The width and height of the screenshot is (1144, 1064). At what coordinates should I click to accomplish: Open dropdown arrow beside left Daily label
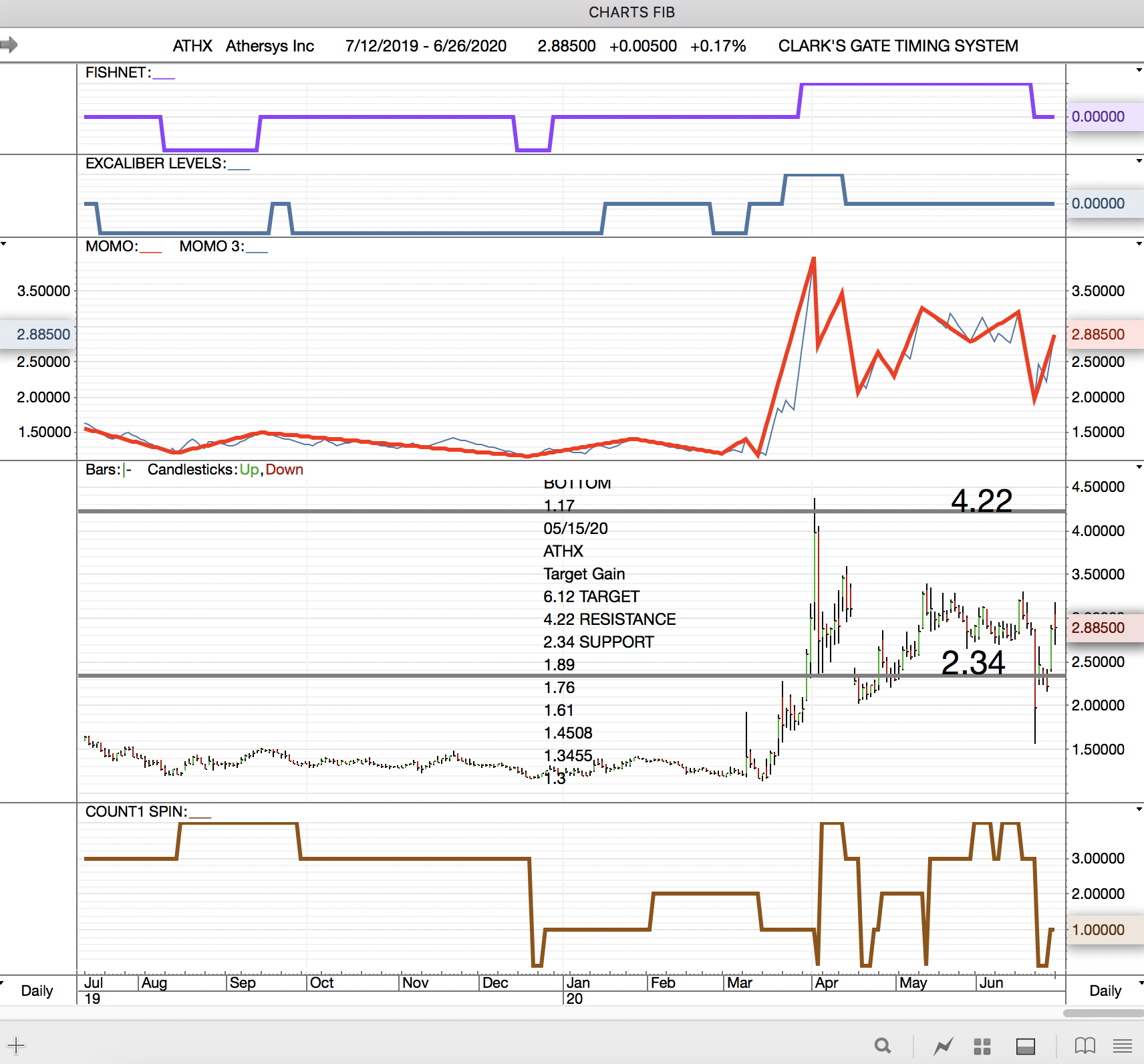point(3,982)
